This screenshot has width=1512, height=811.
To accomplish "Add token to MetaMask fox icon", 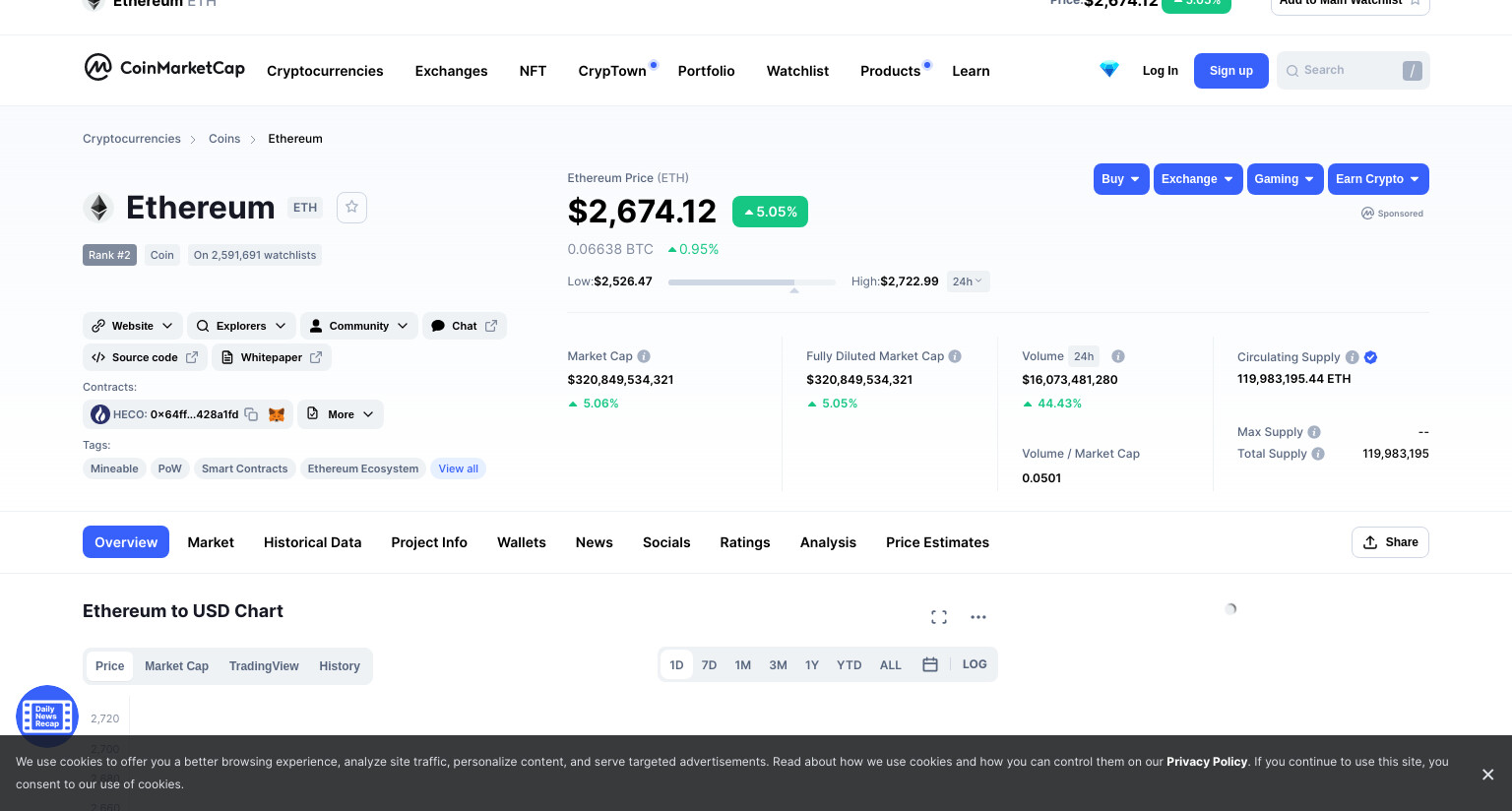I will point(277,414).
